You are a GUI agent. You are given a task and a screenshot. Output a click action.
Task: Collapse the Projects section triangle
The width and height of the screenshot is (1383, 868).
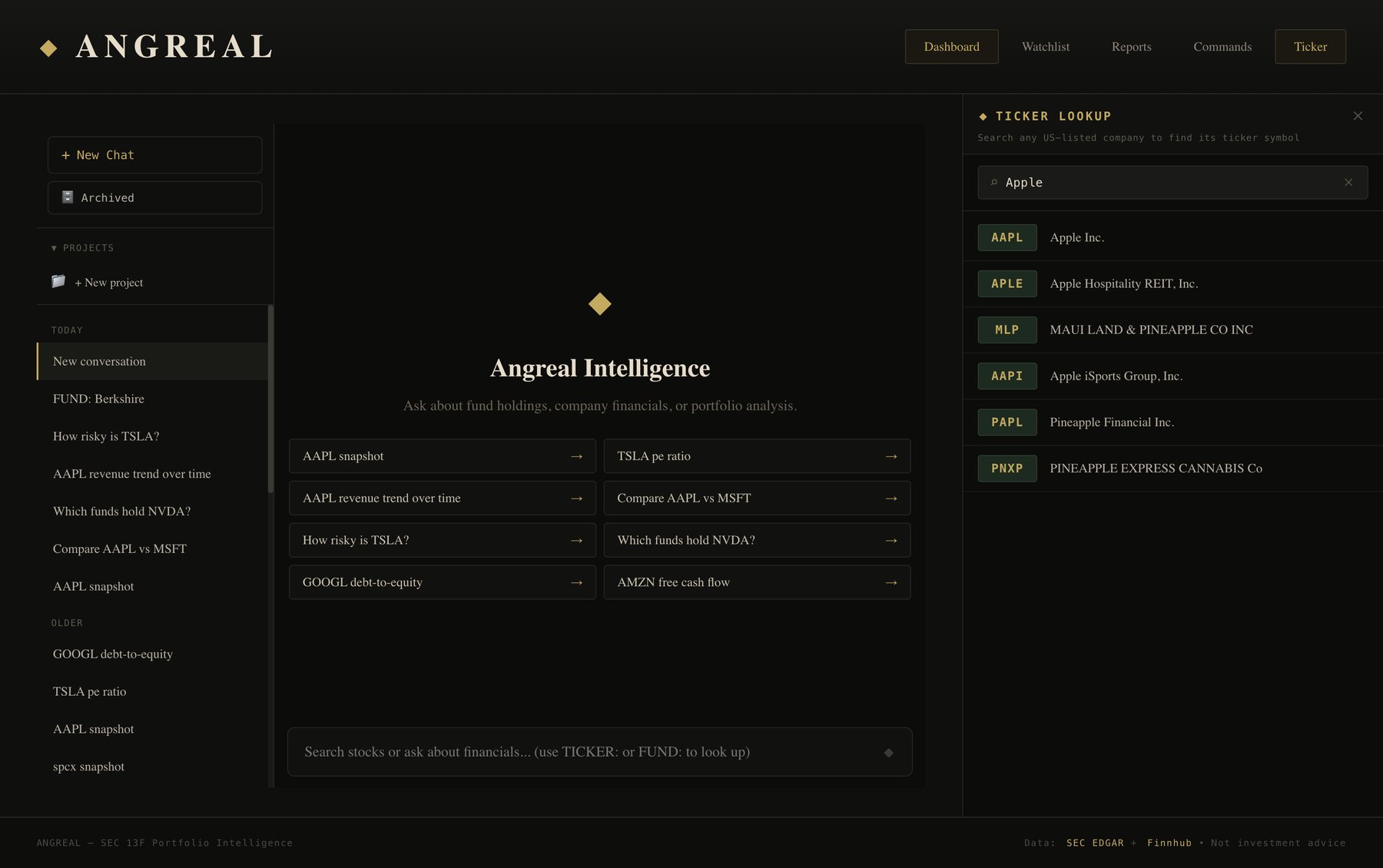click(54, 248)
